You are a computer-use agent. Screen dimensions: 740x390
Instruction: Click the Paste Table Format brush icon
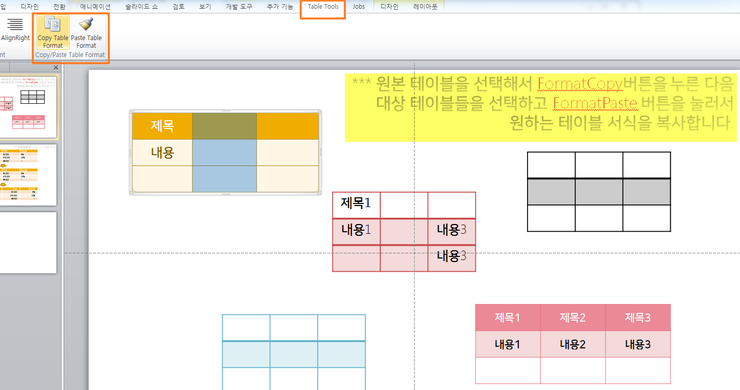click(86, 24)
